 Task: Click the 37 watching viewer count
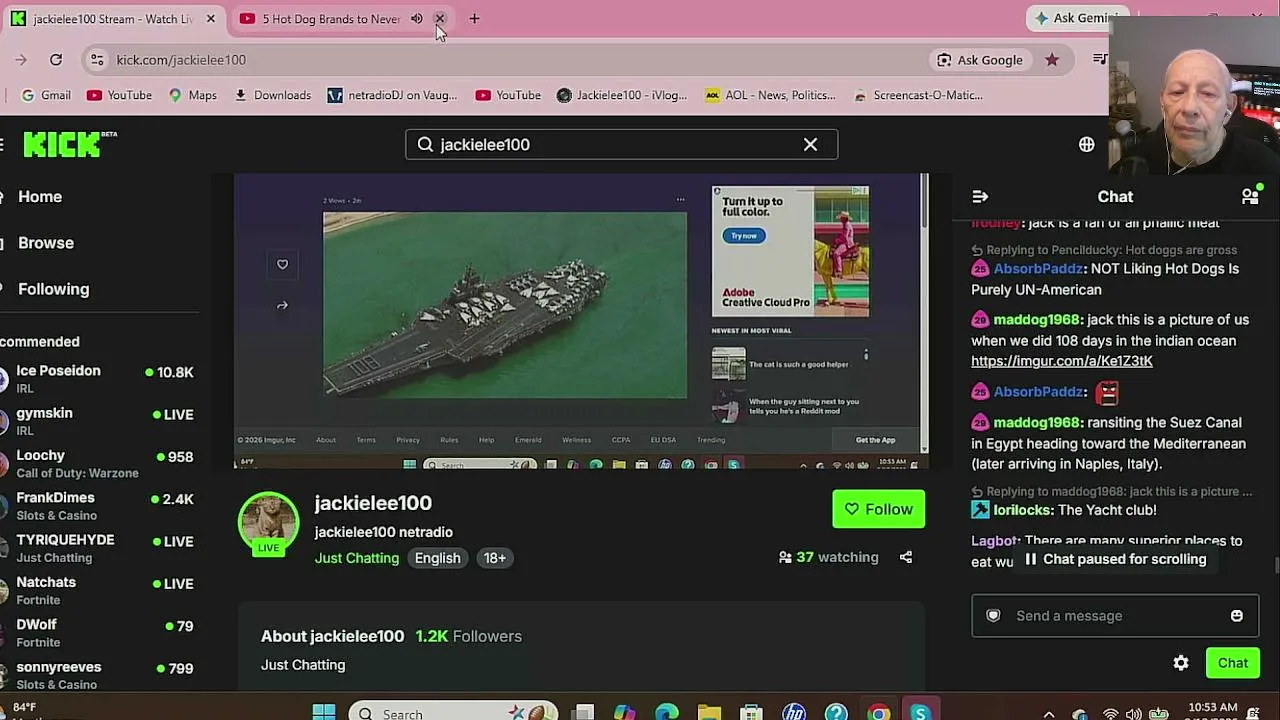tap(829, 557)
